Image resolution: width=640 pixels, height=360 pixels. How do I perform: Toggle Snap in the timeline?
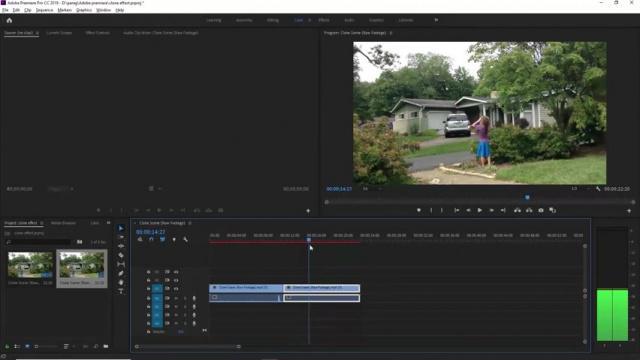coord(151,240)
